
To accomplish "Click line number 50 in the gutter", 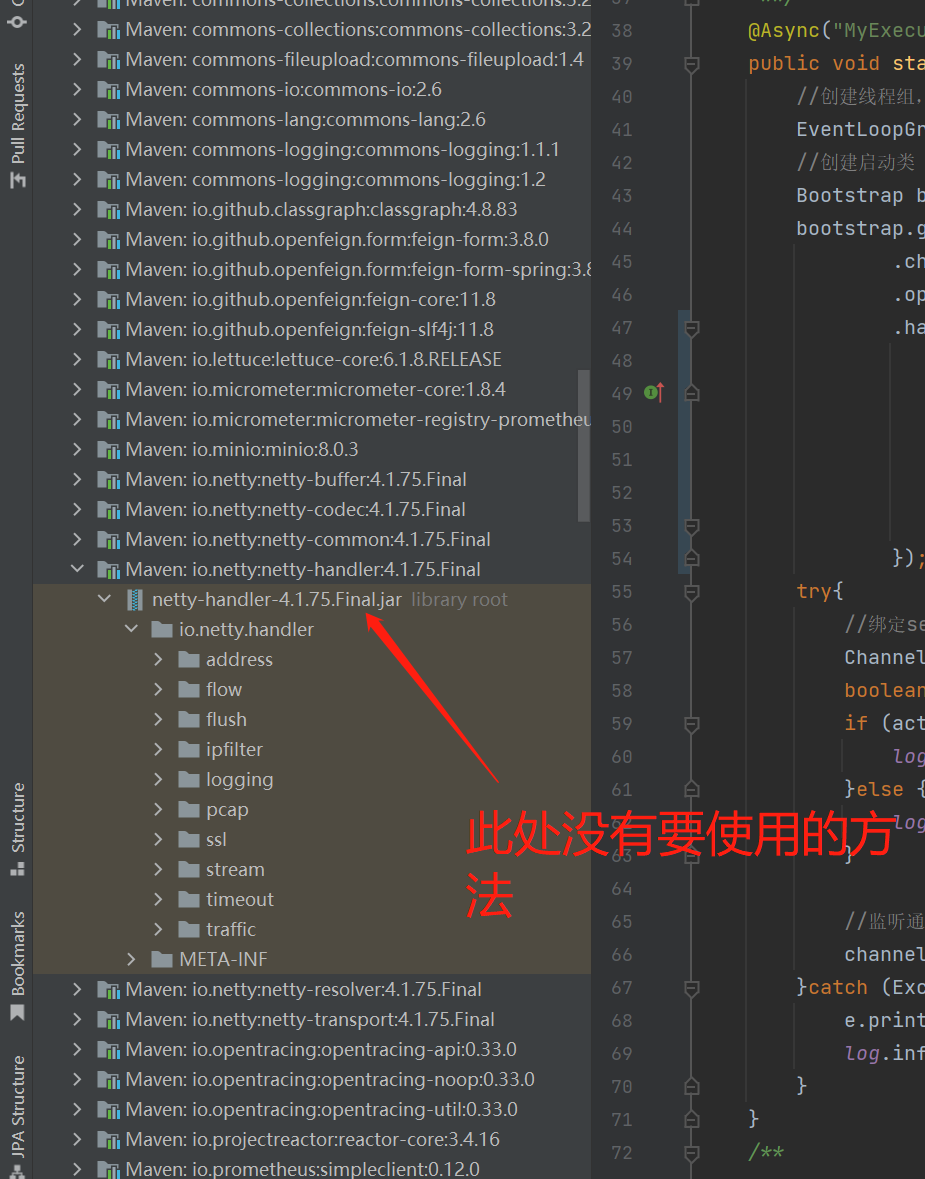I will [x=622, y=427].
